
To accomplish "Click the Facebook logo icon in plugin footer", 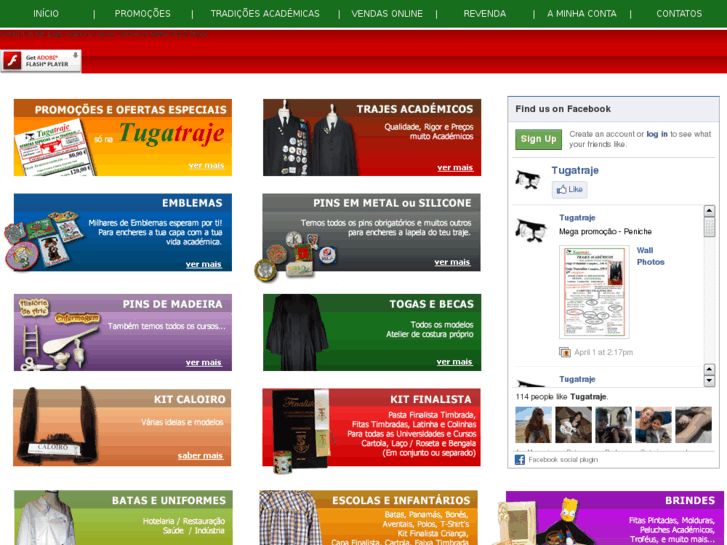I will click(x=520, y=460).
